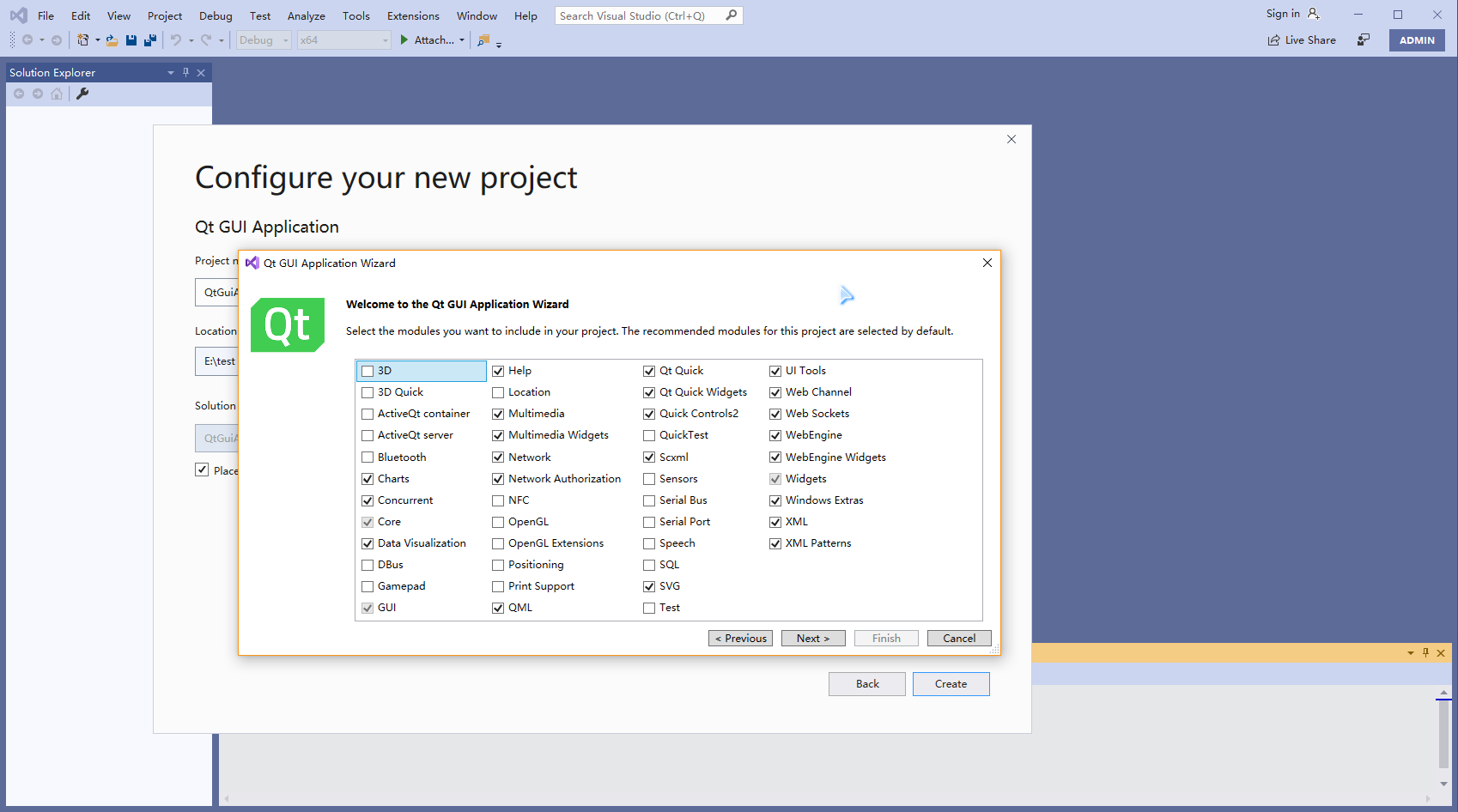Click the Create button
The width and height of the screenshot is (1458, 812).
coord(951,684)
